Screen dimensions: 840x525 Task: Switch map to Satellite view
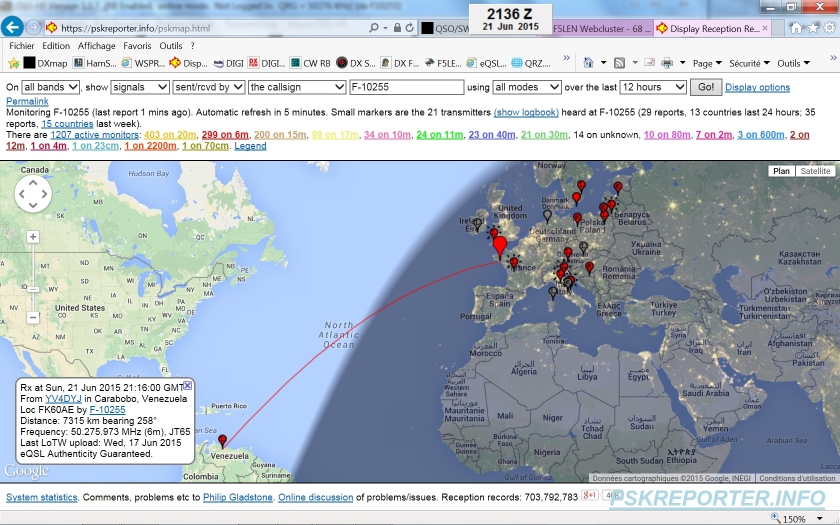pos(816,171)
